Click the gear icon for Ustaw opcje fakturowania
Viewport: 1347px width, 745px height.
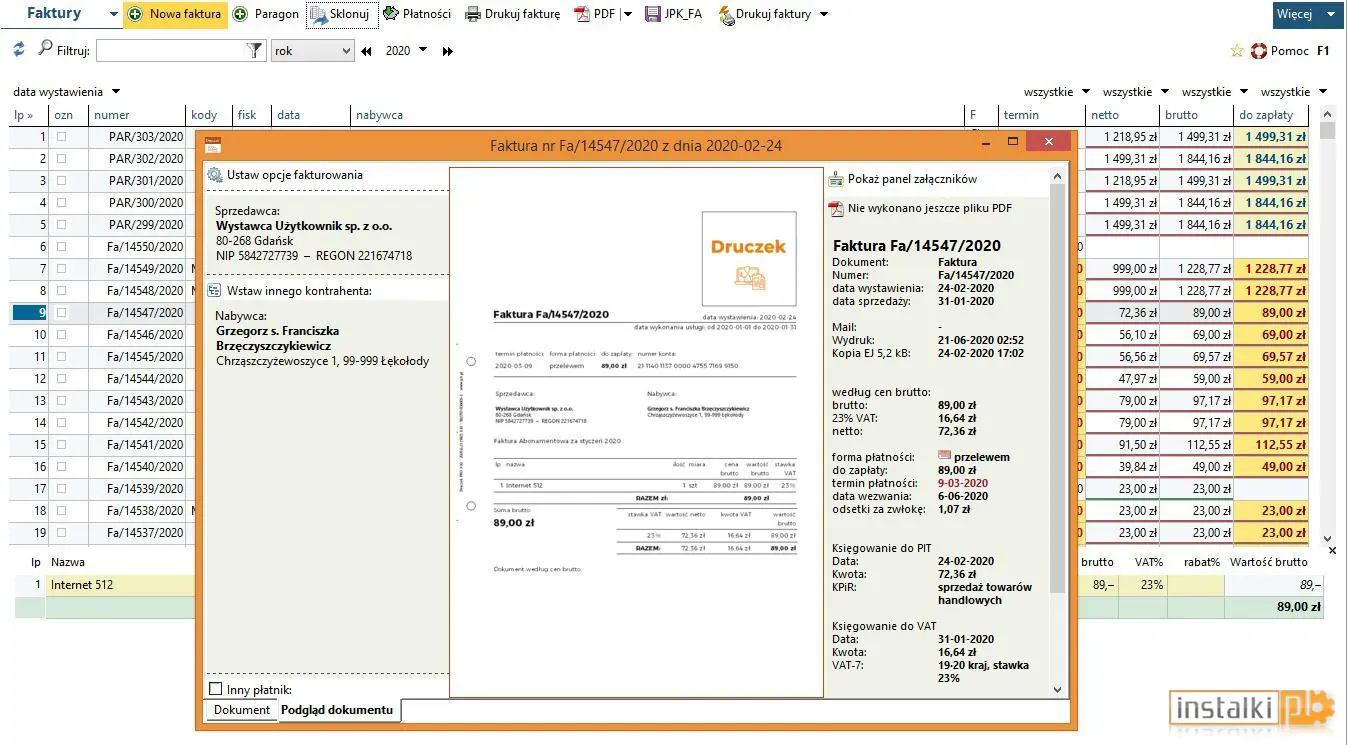point(215,175)
